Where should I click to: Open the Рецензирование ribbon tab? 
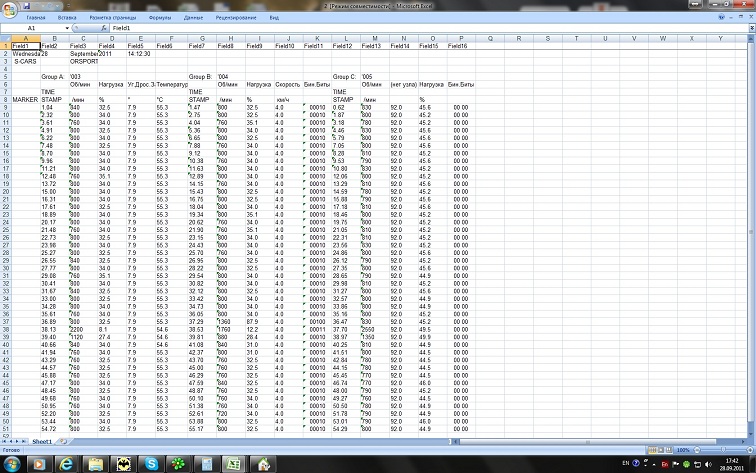(x=236, y=17)
